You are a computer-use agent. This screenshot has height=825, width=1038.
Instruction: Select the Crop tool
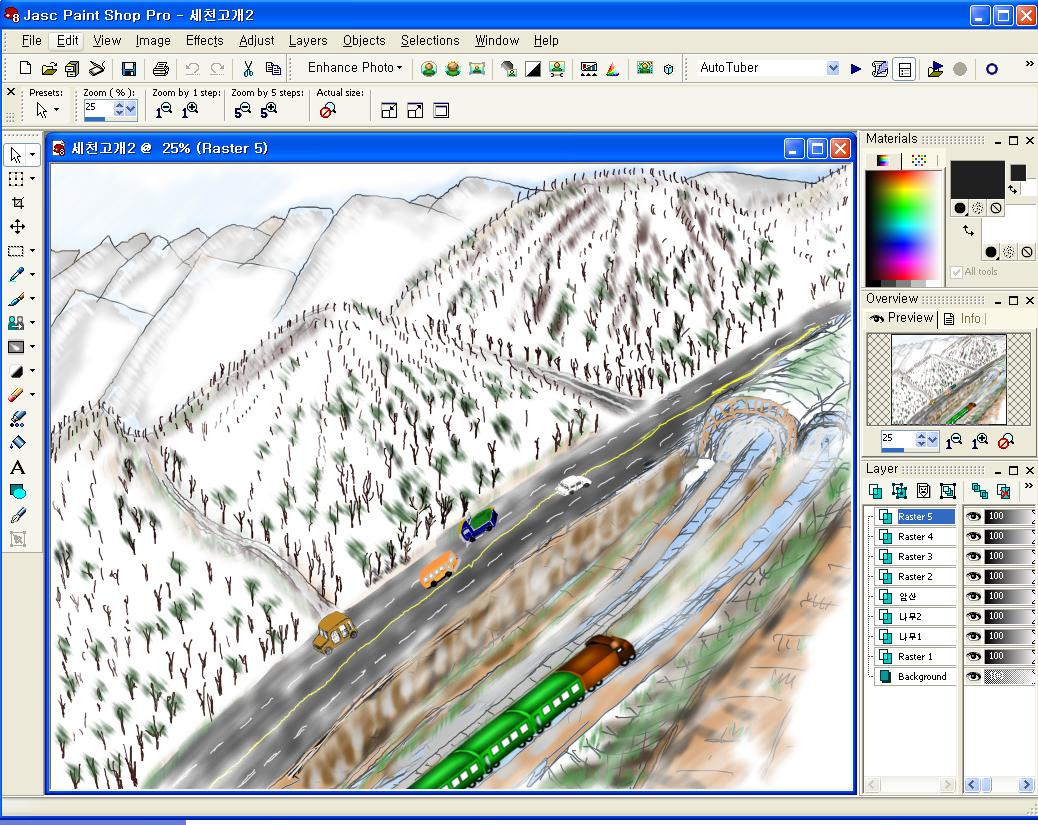coord(17,203)
